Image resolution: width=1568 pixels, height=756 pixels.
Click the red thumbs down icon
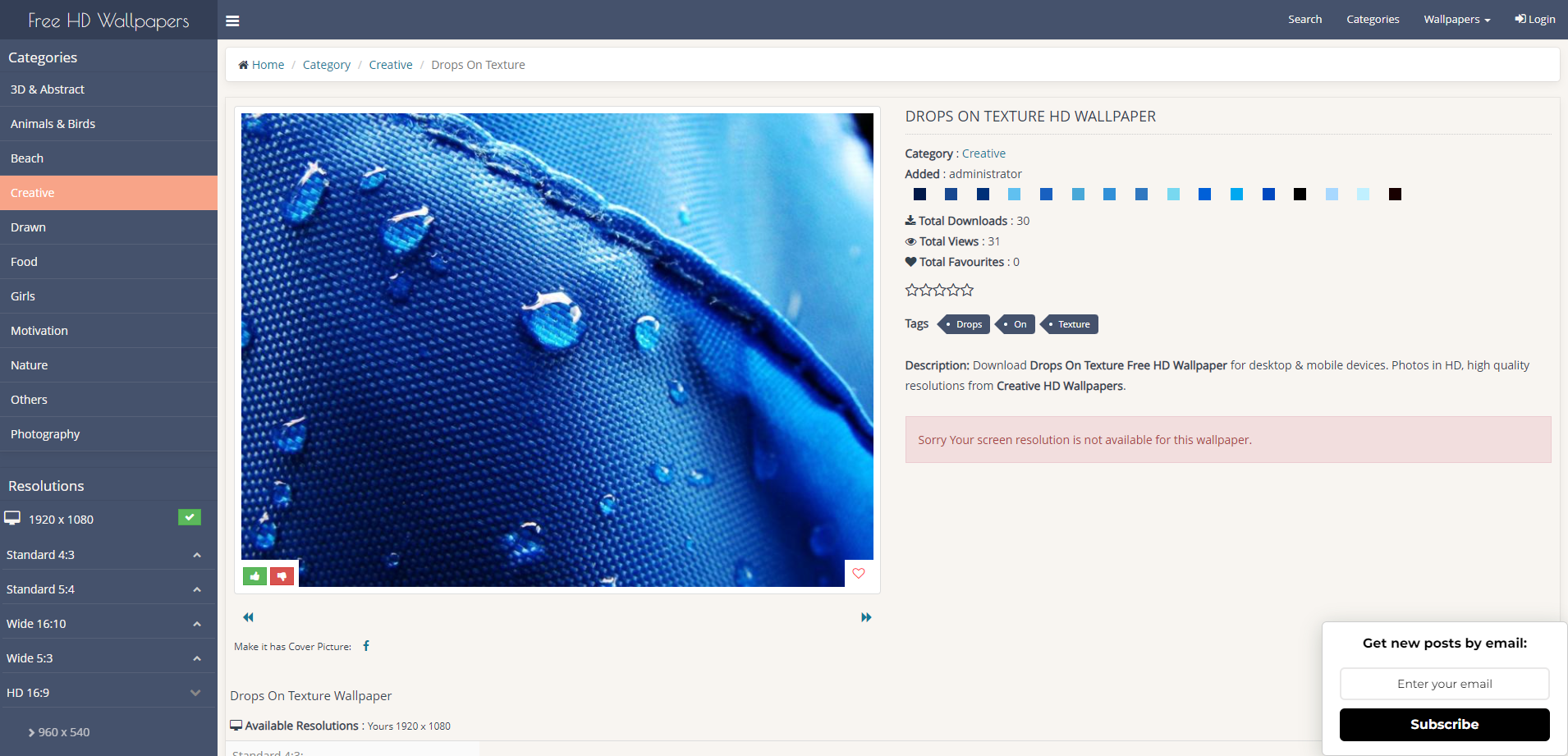pyautogui.click(x=282, y=576)
